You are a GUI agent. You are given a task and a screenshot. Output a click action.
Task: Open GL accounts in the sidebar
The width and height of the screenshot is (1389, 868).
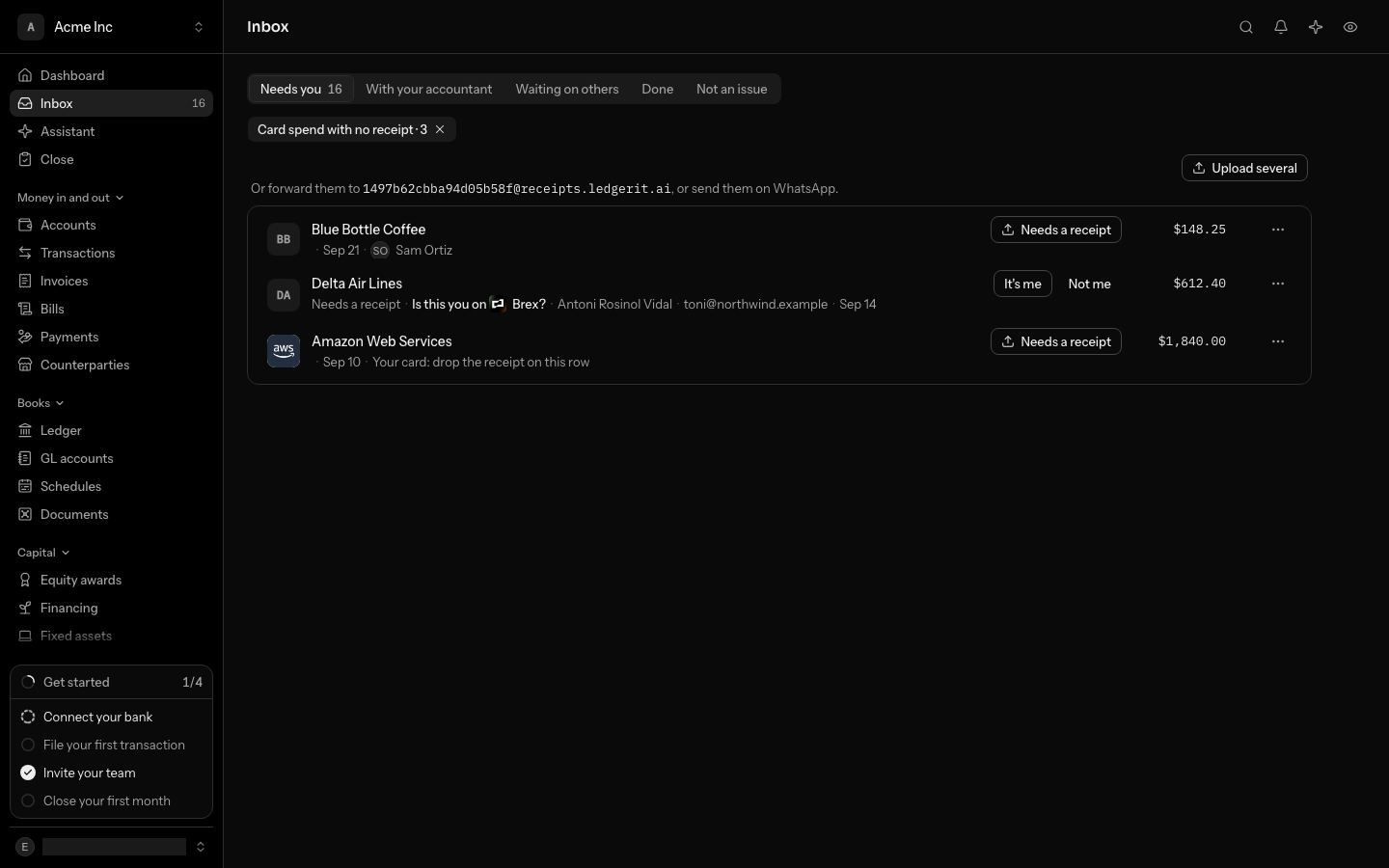[111, 458]
